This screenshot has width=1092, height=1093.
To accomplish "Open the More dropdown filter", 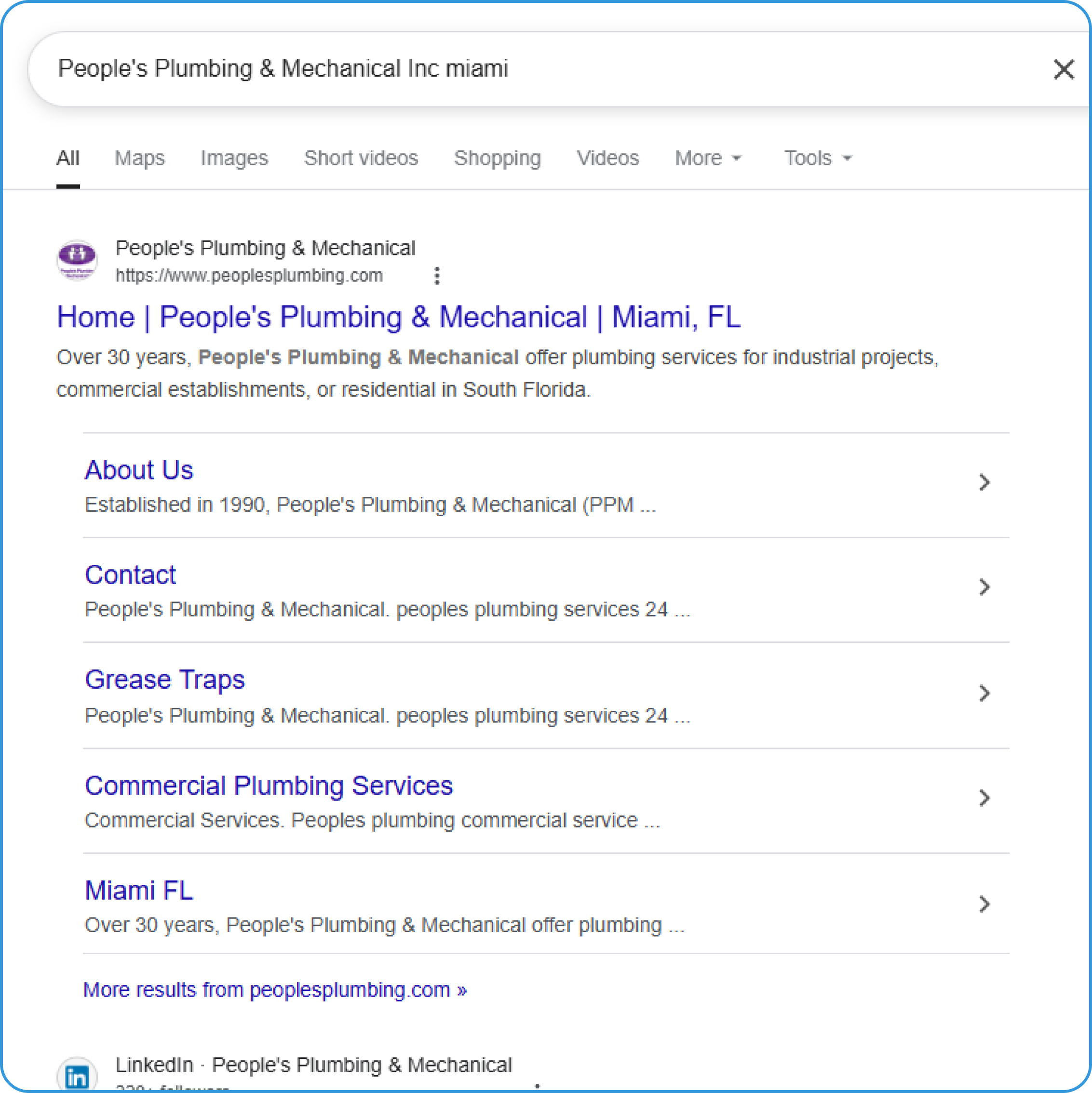I will point(708,159).
